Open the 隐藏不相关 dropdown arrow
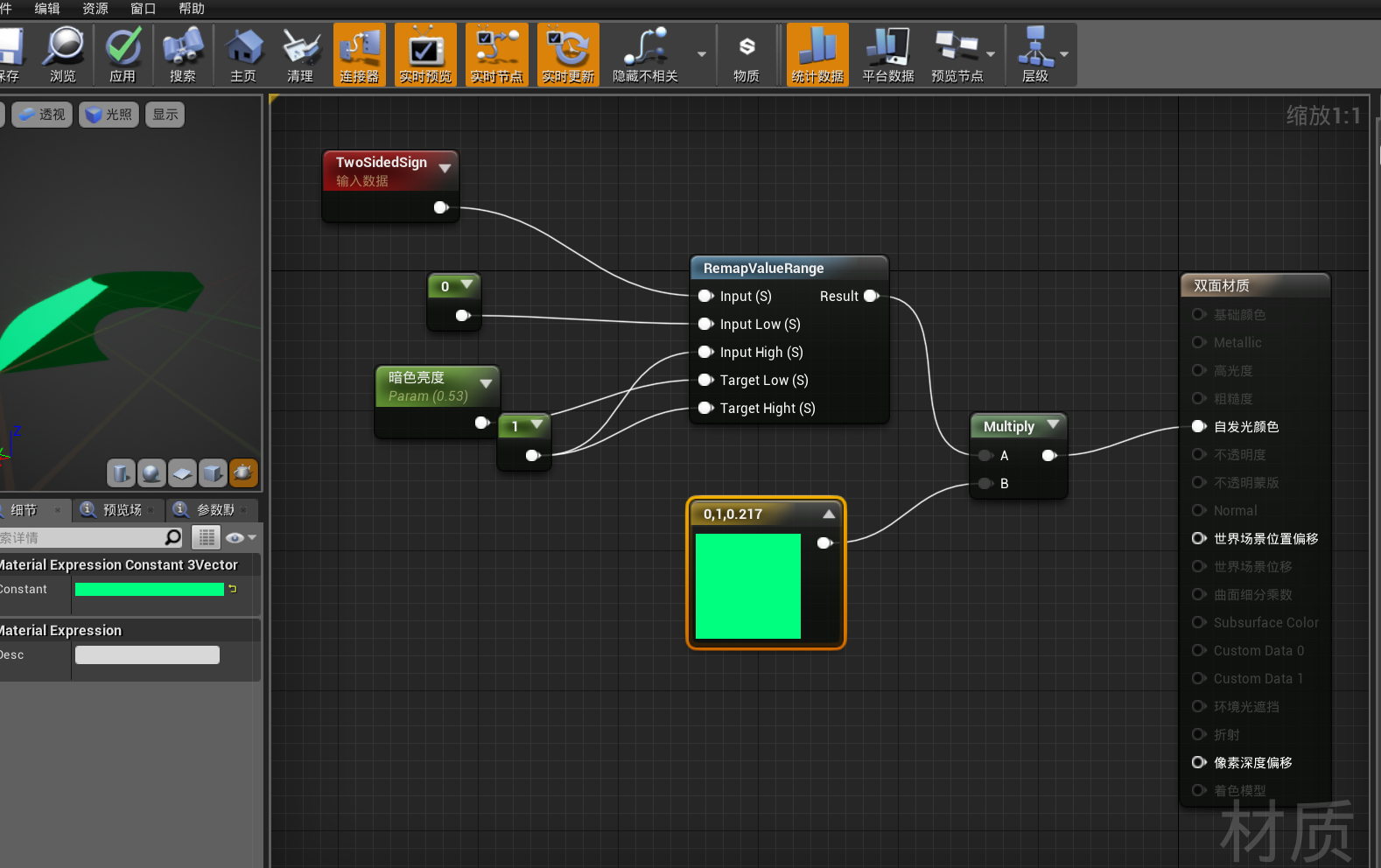 701,54
